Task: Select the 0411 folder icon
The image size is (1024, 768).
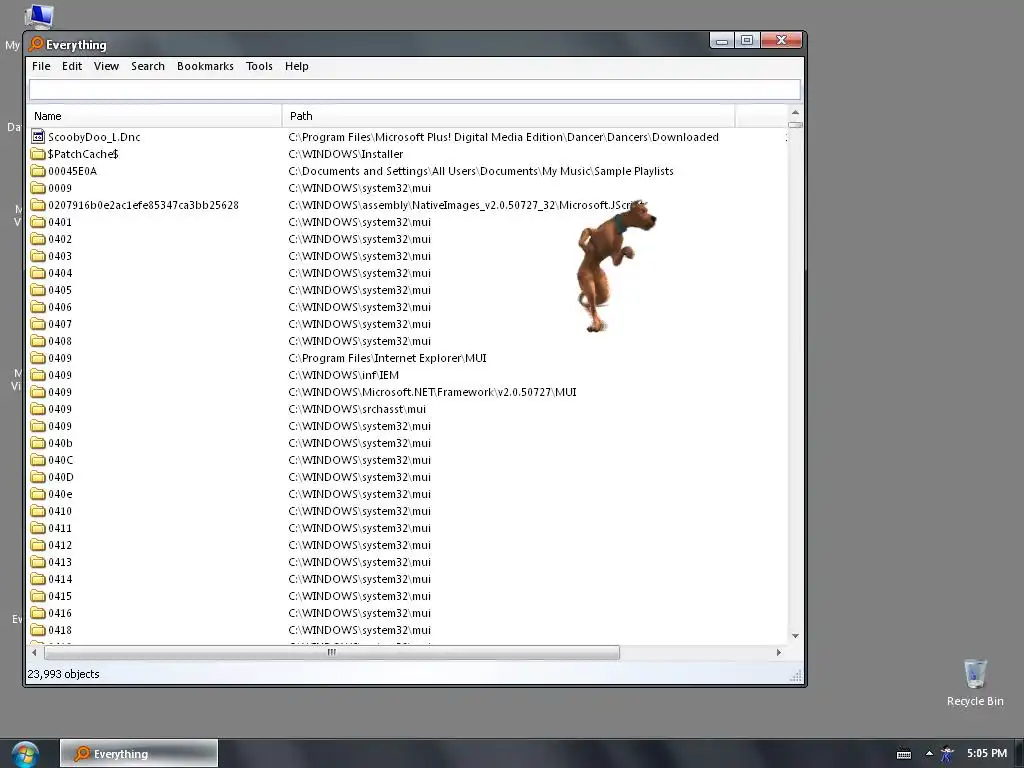Action: point(38,528)
